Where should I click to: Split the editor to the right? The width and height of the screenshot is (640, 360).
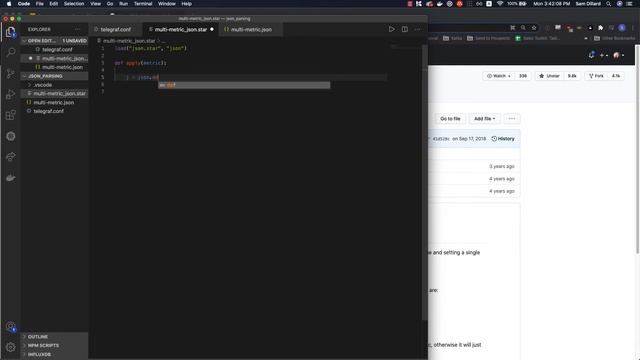coord(404,29)
